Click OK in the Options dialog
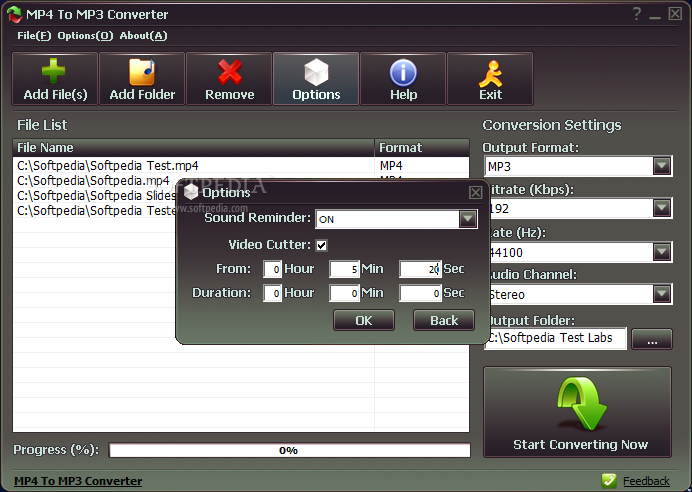This screenshot has width=692, height=492. coord(363,320)
